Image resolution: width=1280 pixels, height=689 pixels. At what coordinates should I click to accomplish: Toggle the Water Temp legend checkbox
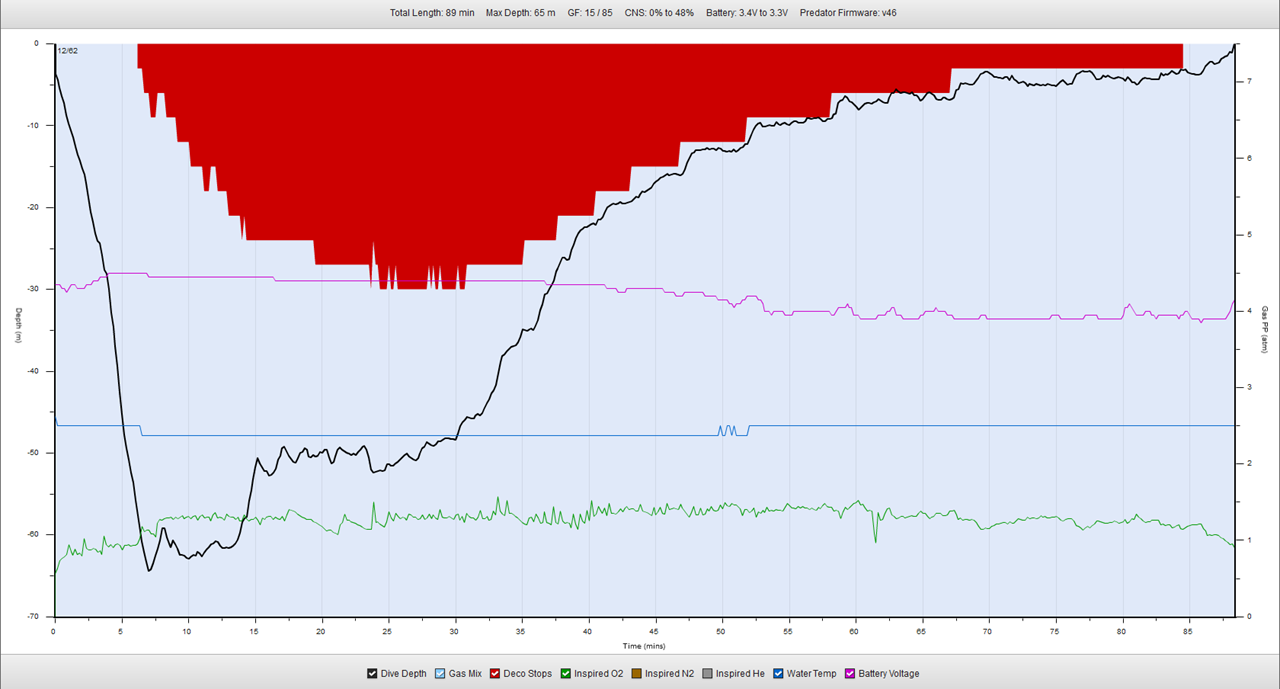click(778, 674)
